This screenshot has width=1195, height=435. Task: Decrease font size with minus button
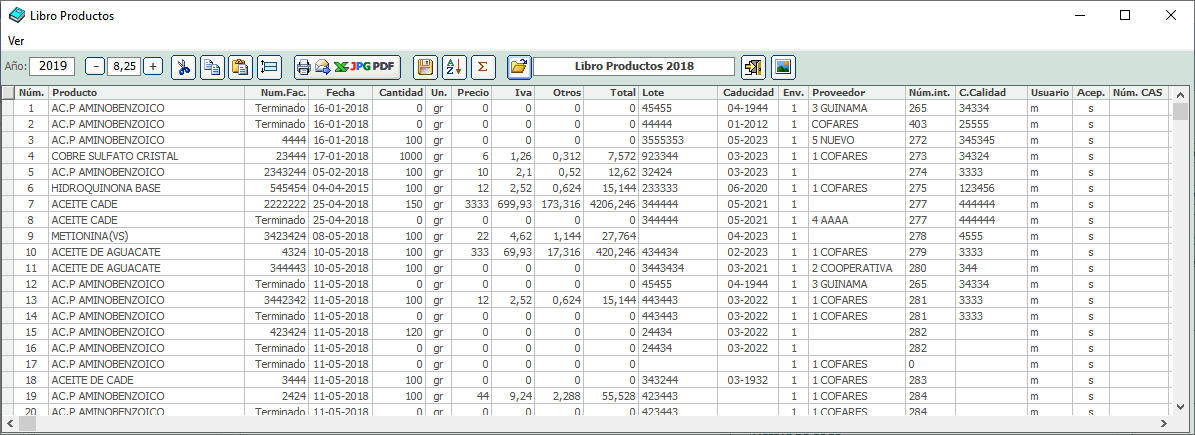(x=95, y=66)
